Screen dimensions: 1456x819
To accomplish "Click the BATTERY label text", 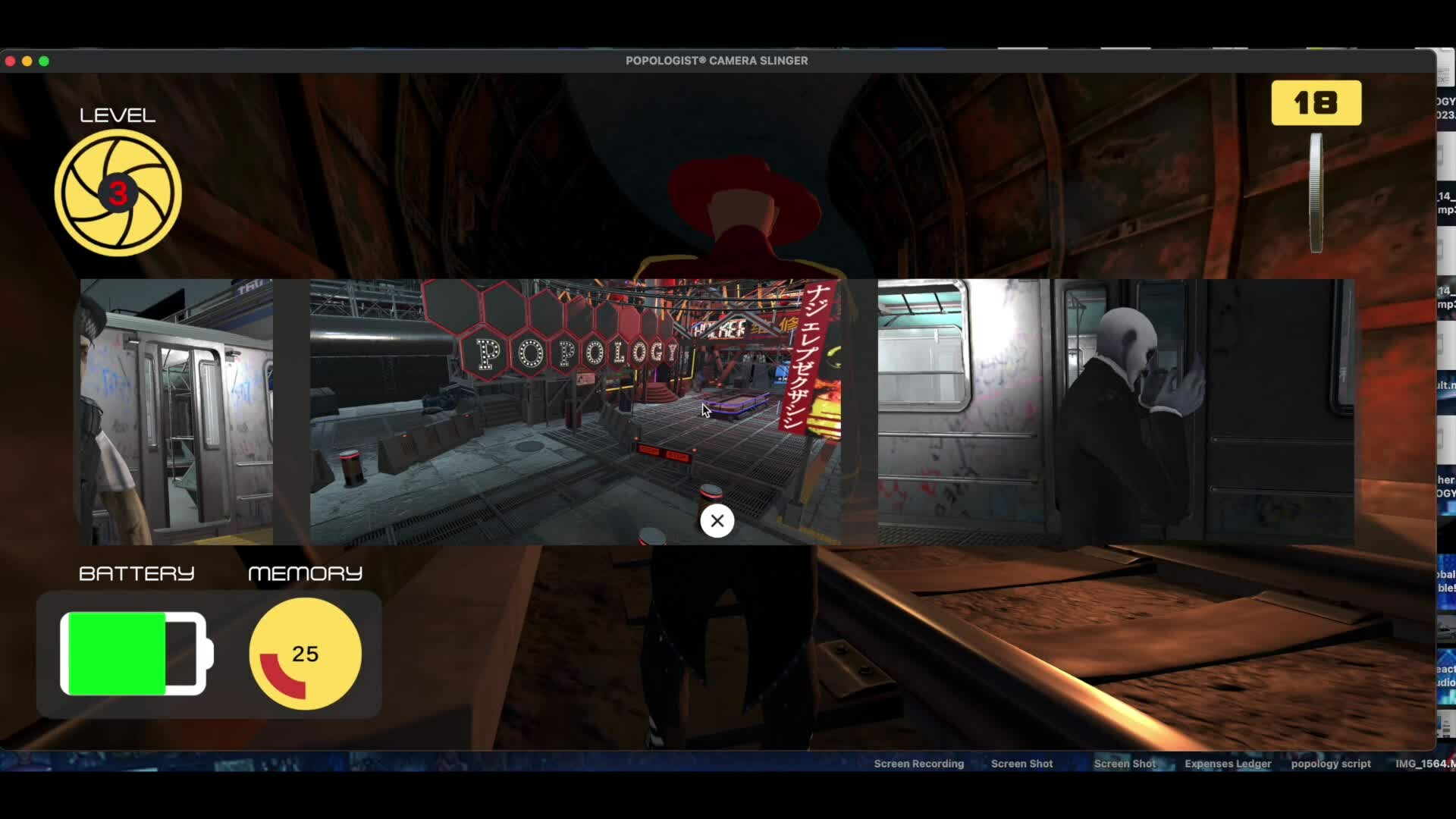I will click(136, 573).
